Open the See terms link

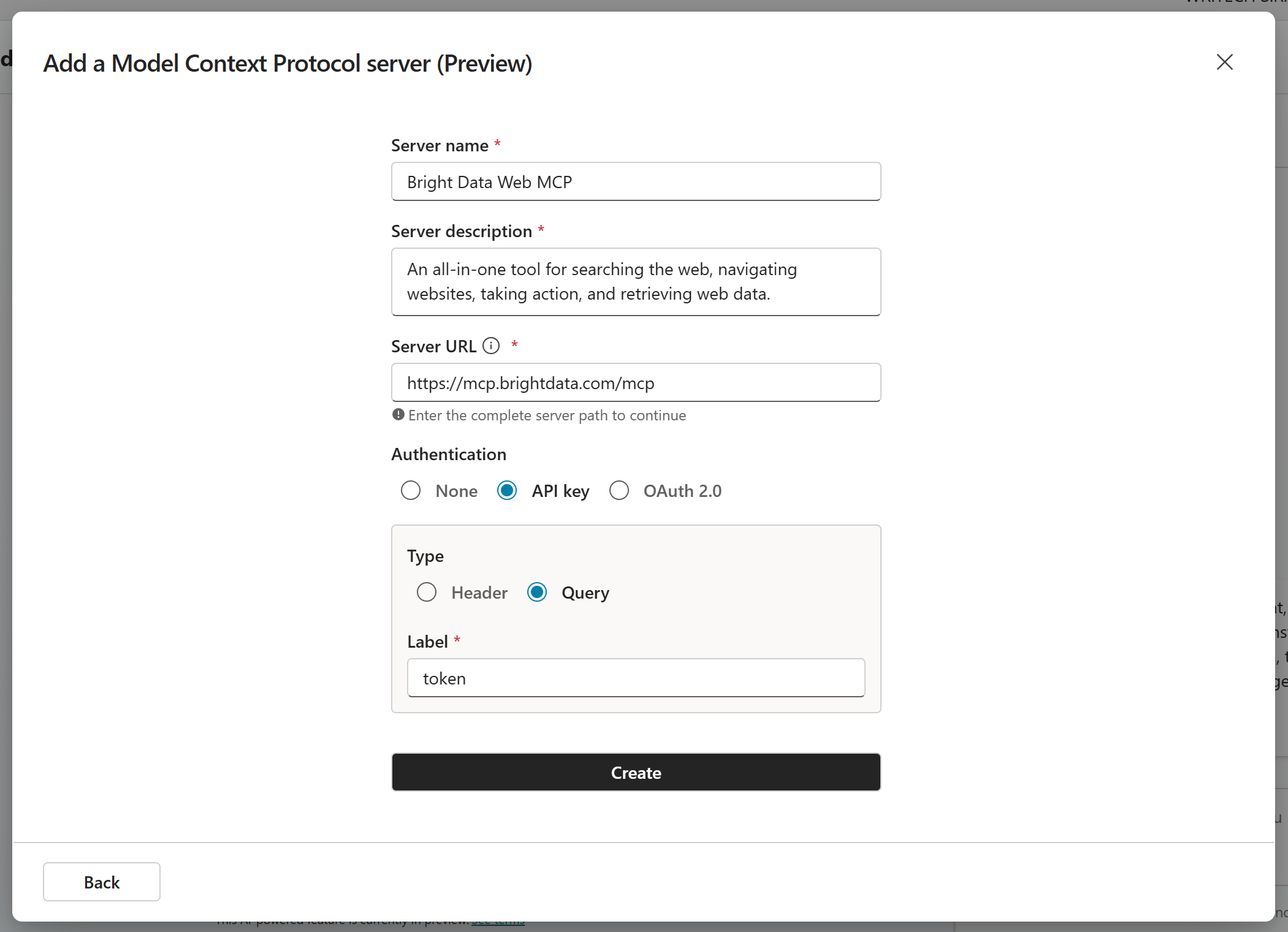point(498,919)
